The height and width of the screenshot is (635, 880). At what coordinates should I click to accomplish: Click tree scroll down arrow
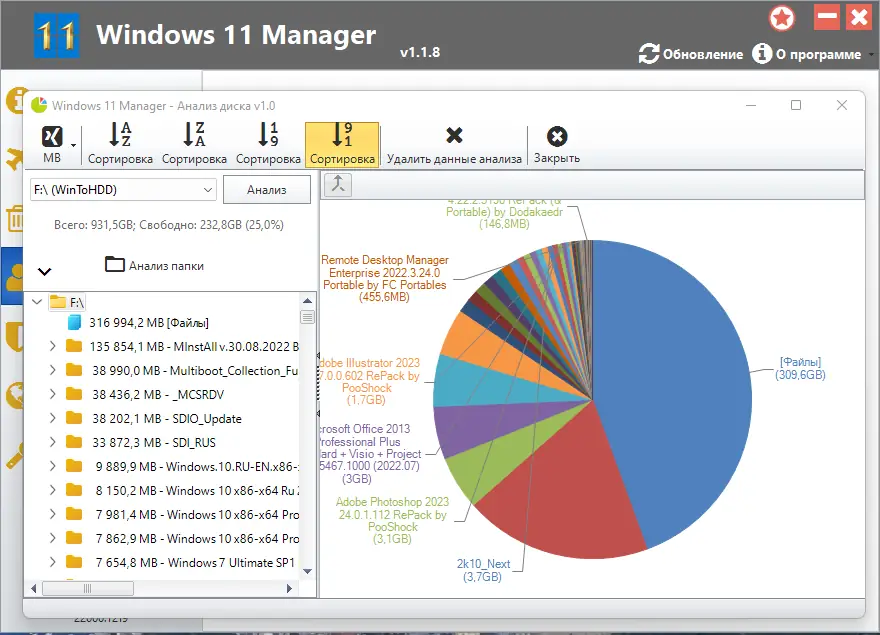(307, 572)
